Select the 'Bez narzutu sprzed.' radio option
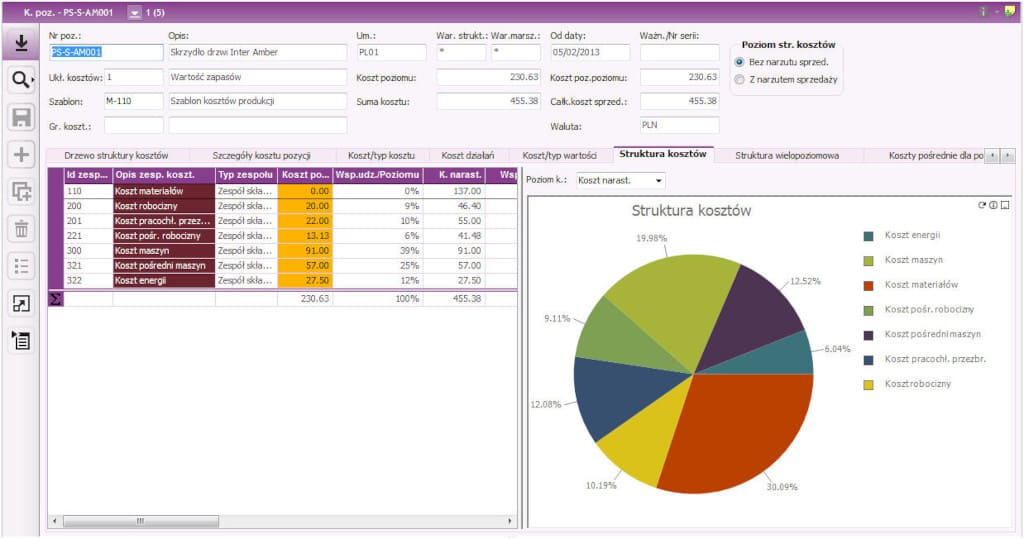Viewport: 1024px width, 539px height. tap(740, 62)
